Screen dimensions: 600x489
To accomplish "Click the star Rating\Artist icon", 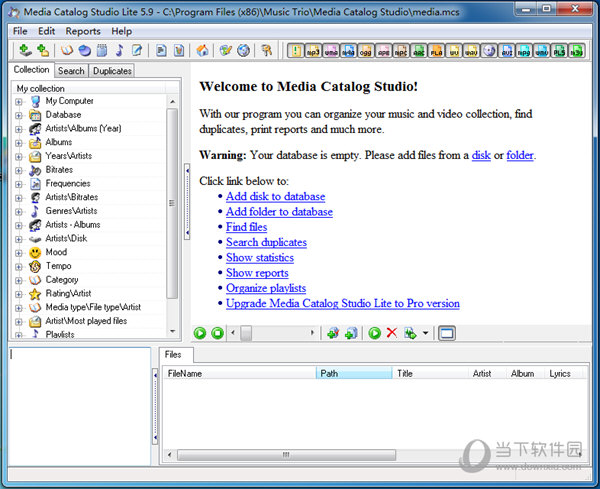I will [x=35, y=294].
